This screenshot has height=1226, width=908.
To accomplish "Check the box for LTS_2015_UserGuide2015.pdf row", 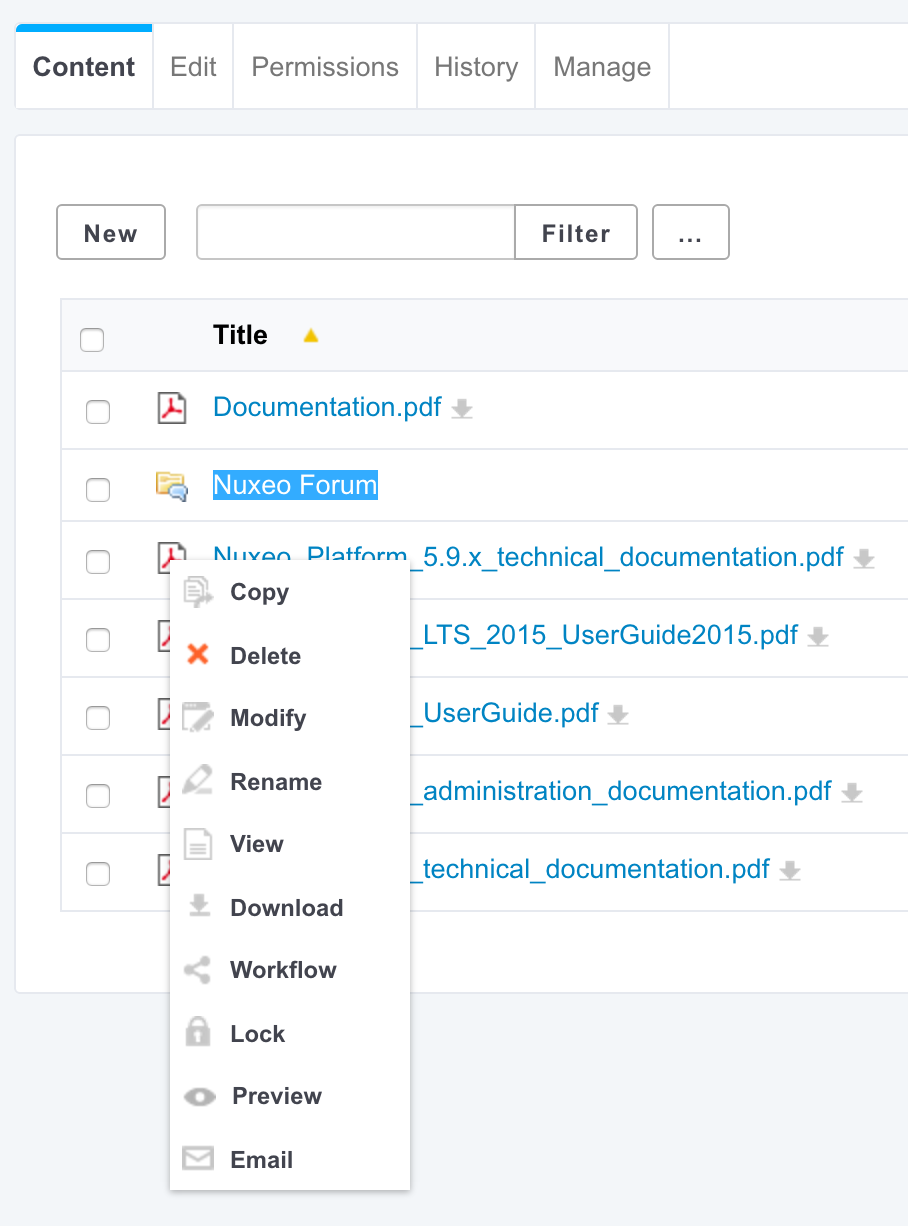I will pyautogui.click(x=98, y=640).
